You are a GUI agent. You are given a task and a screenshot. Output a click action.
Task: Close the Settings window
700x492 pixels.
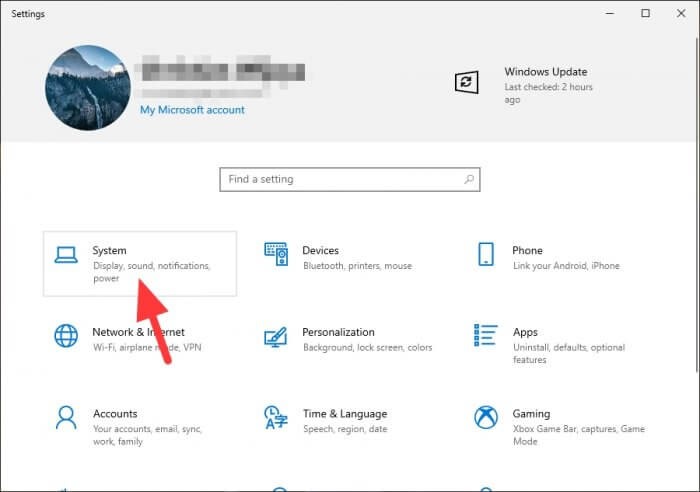point(681,13)
